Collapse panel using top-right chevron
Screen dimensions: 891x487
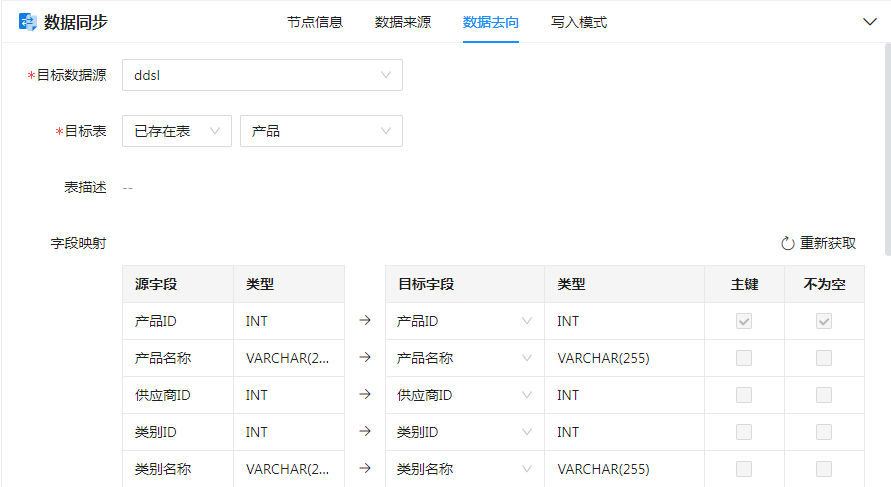pos(869,22)
